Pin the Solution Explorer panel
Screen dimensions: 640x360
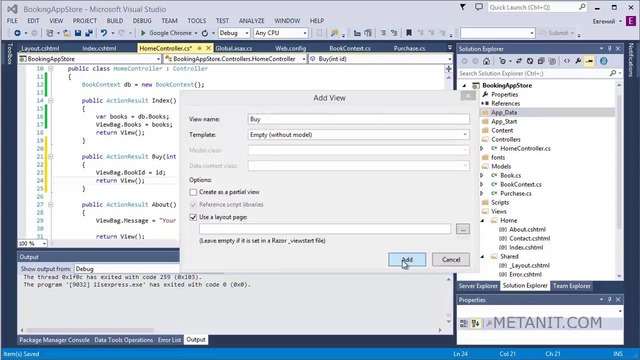609,49
